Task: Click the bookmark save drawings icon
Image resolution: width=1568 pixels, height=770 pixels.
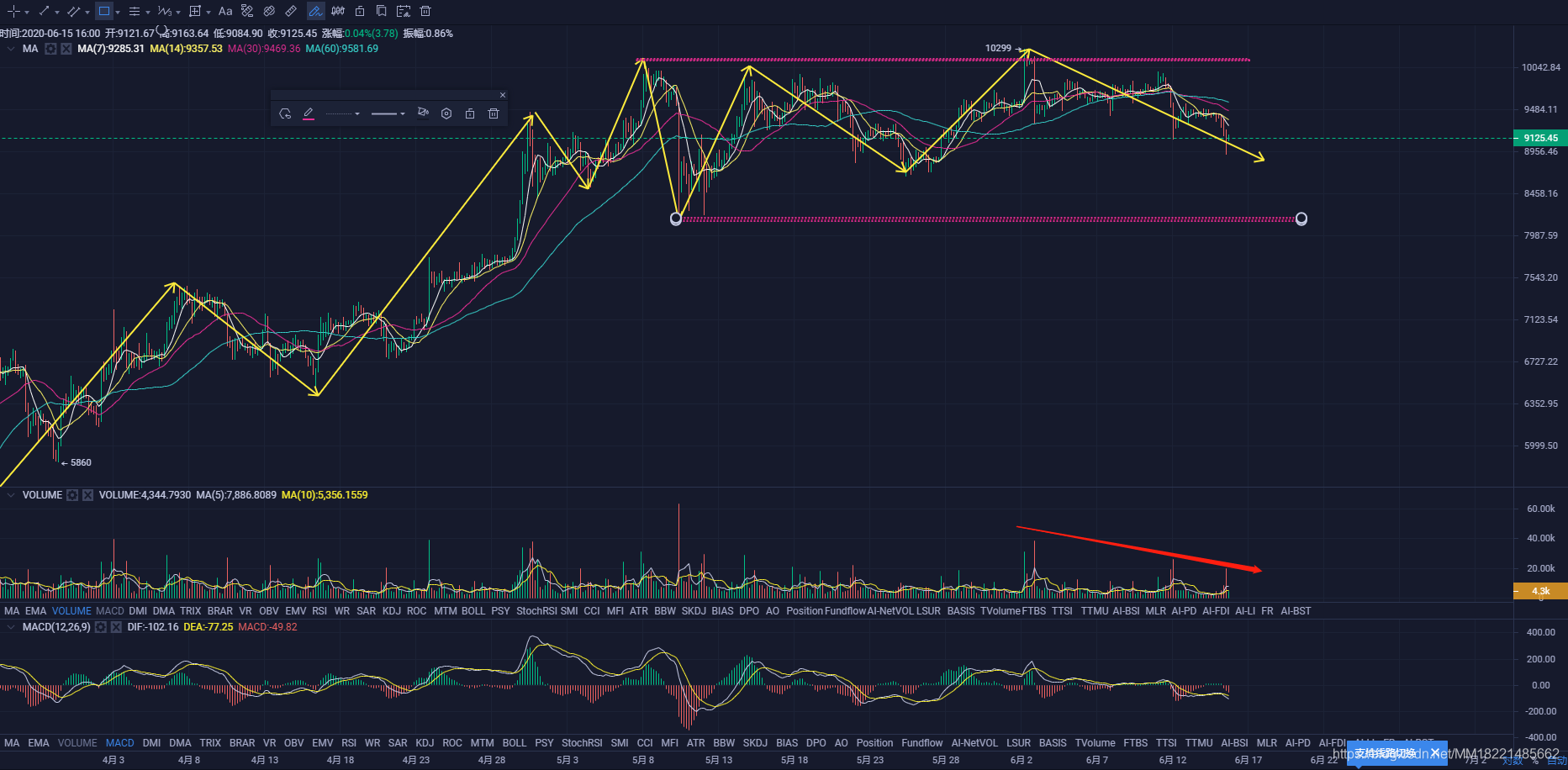Action: pyautogui.click(x=382, y=11)
